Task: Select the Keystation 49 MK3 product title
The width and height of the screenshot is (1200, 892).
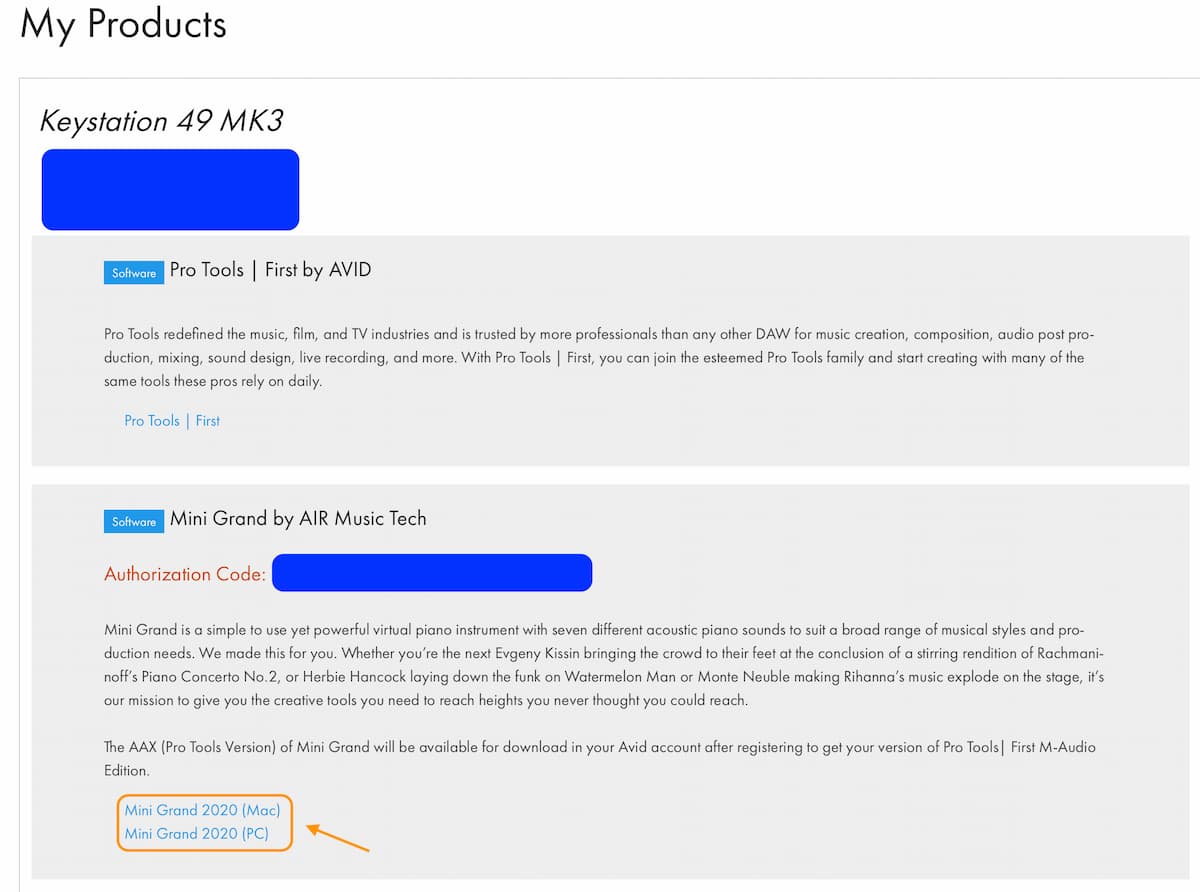Action: (x=161, y=121)
